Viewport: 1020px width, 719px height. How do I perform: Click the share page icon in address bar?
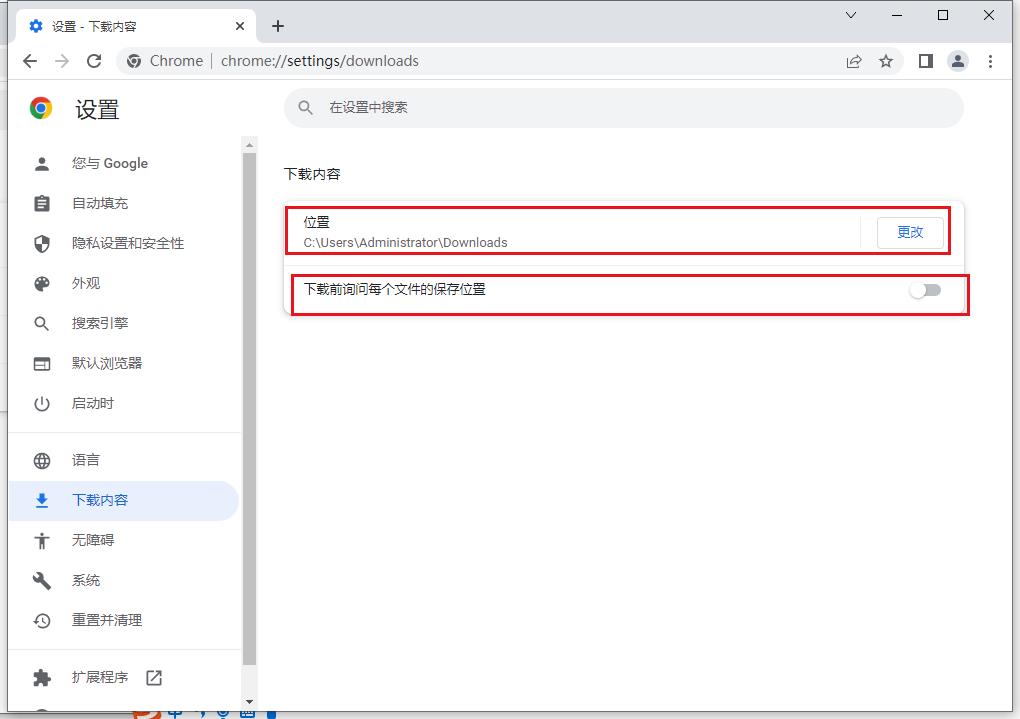tap(854, 61)
